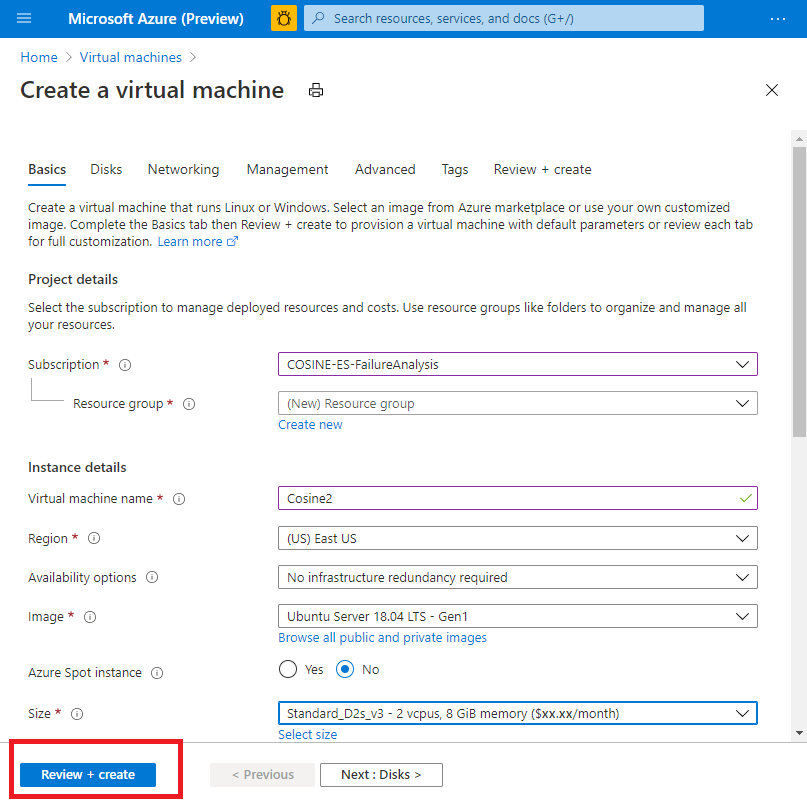Show info tooltip for Subscription
Image resolution: width=807 pixels, height=810 pixels.
(125, 365)
